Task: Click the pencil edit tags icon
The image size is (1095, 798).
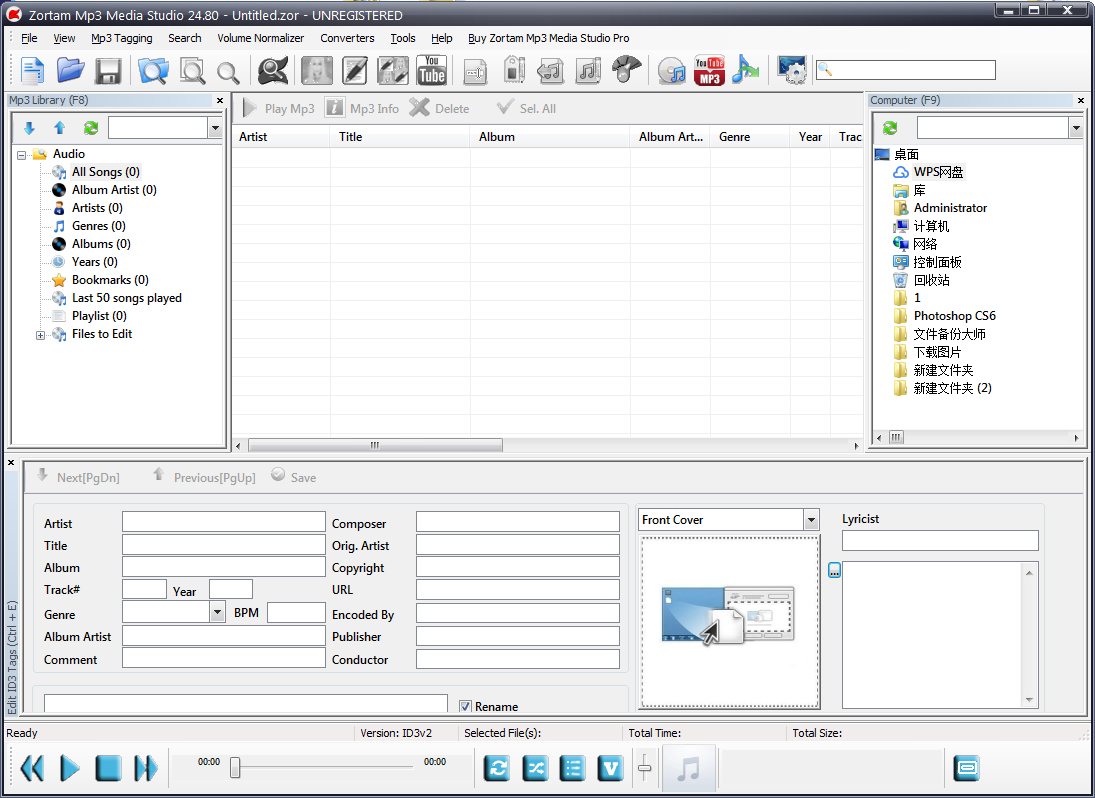Action: (355, 71)
